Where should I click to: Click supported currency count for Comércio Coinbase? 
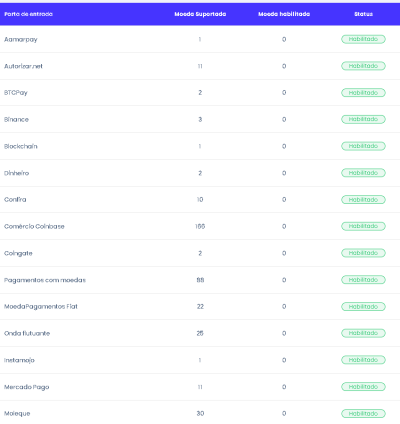200,226
